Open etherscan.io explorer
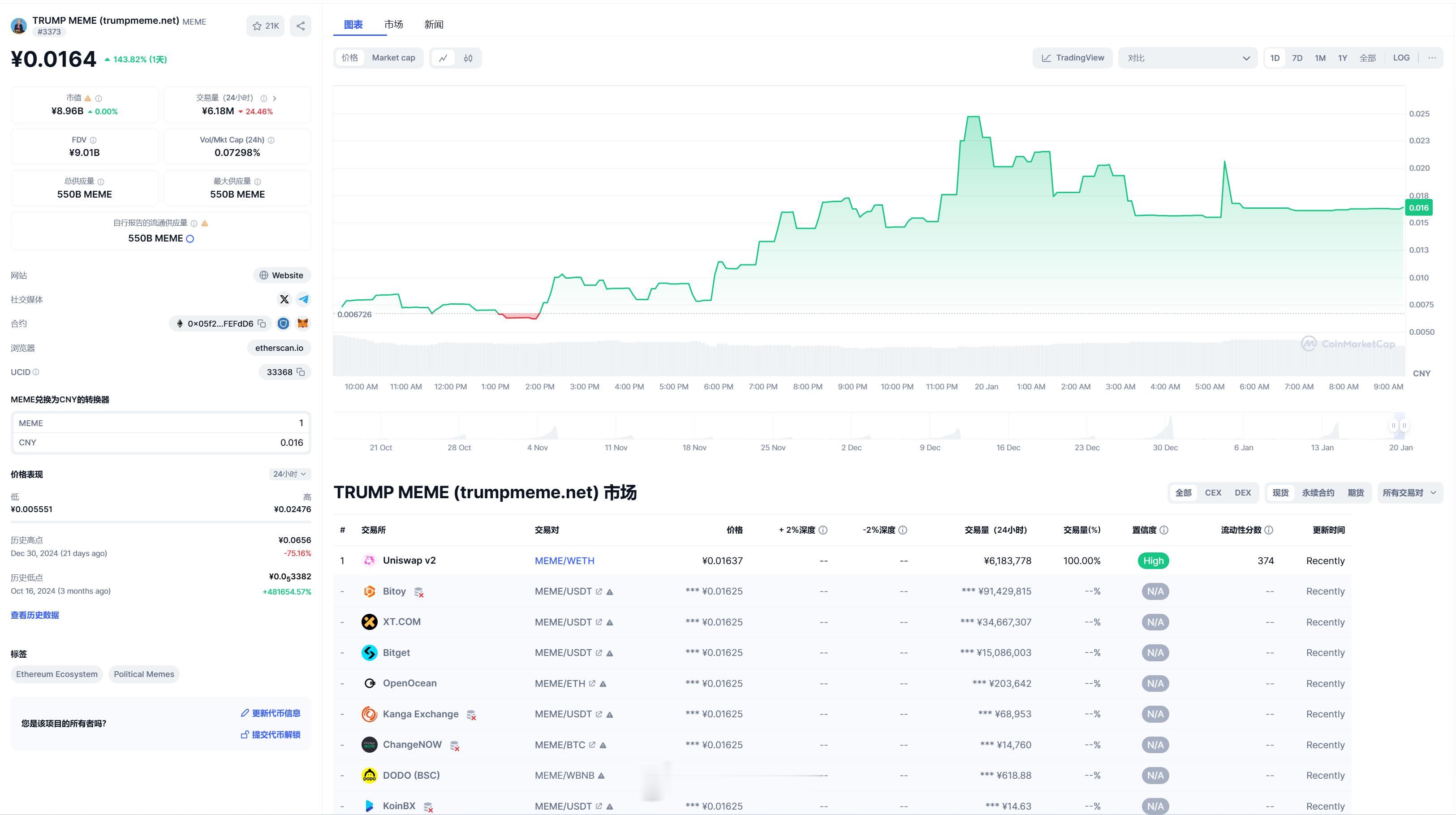This screenshot has width=1456, height=815. [x=279, y=348]
